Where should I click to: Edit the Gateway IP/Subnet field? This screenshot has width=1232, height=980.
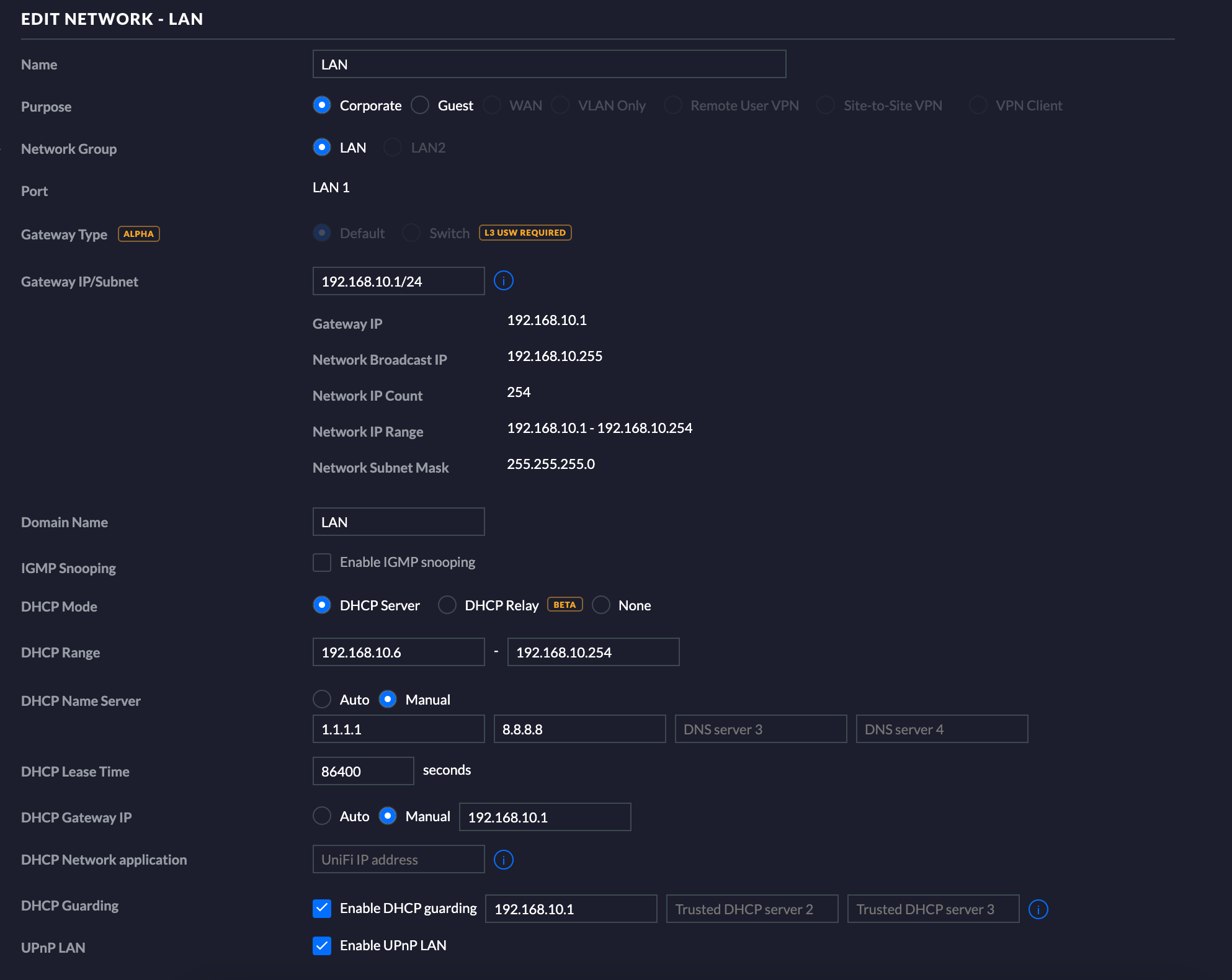point(398,282)
